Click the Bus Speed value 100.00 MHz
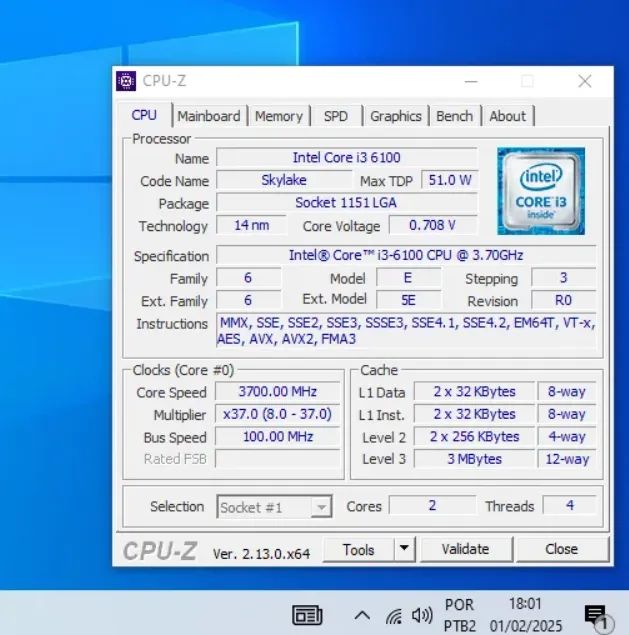The image size is (629, 635). click(277, 437)
